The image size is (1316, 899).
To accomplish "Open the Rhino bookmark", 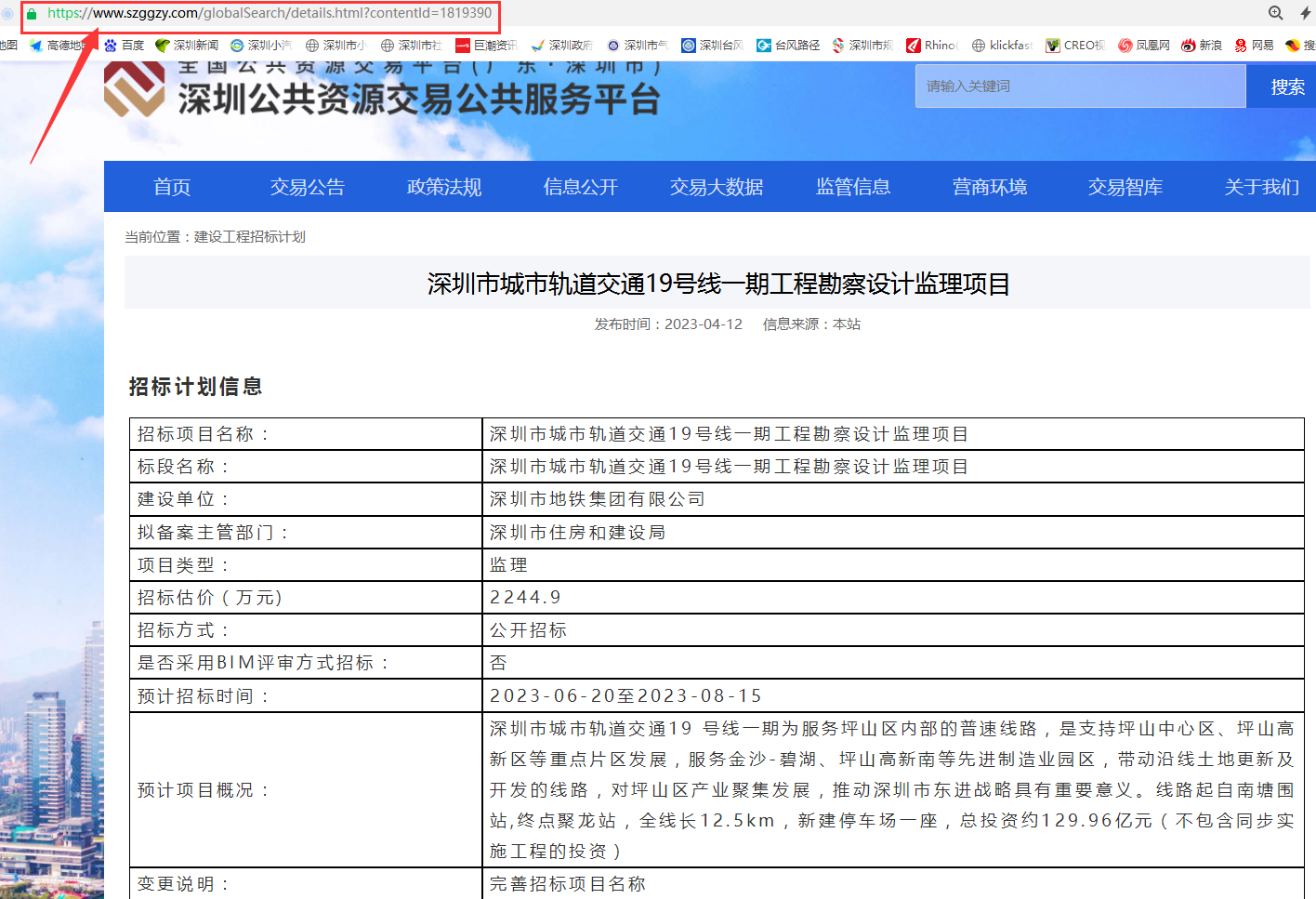I will (931, 46).
